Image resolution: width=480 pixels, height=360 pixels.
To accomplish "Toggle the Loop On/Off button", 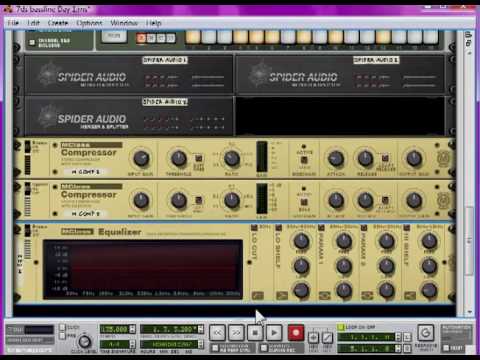I will point(341,327).
